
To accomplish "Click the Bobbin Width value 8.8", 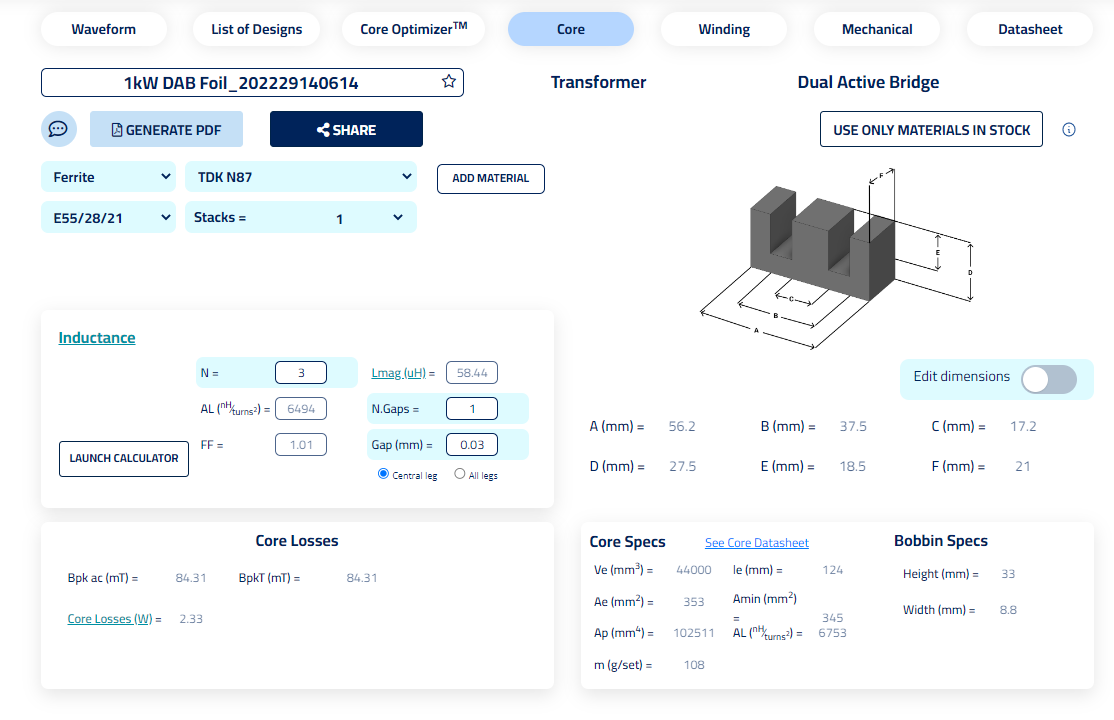I will click(1008, 610).
